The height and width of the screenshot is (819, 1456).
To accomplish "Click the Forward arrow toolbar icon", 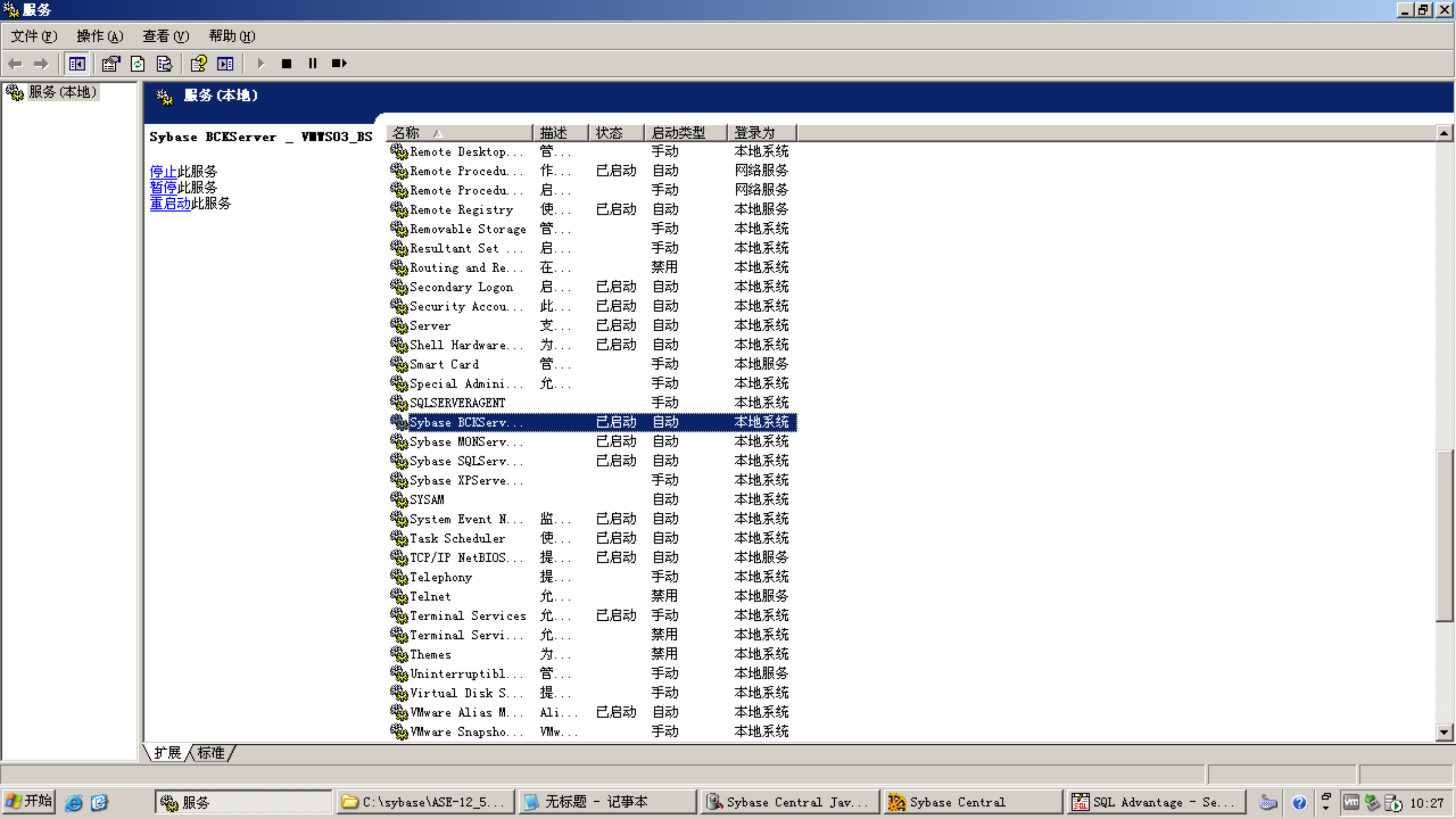I will (41, 64).
